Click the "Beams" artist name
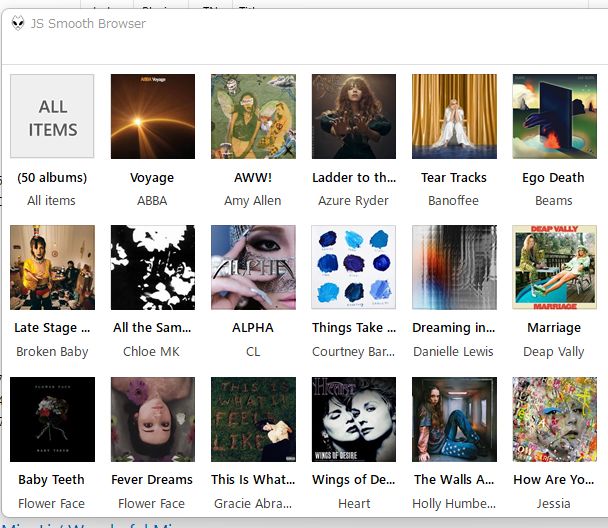Viewport: 608px width, 528px height. (554, 200)
